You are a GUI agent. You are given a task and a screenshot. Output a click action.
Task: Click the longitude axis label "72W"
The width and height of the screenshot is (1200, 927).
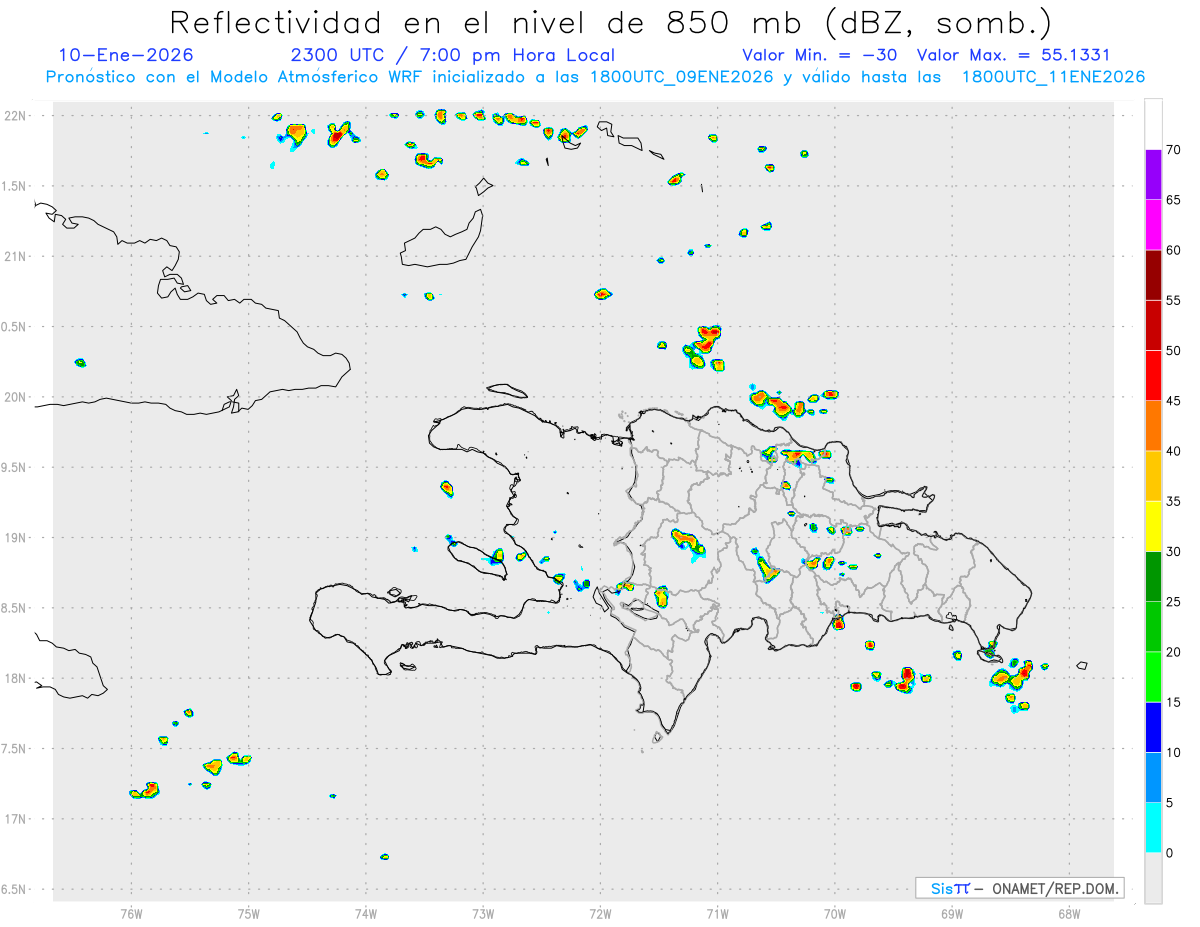(600, 913)
